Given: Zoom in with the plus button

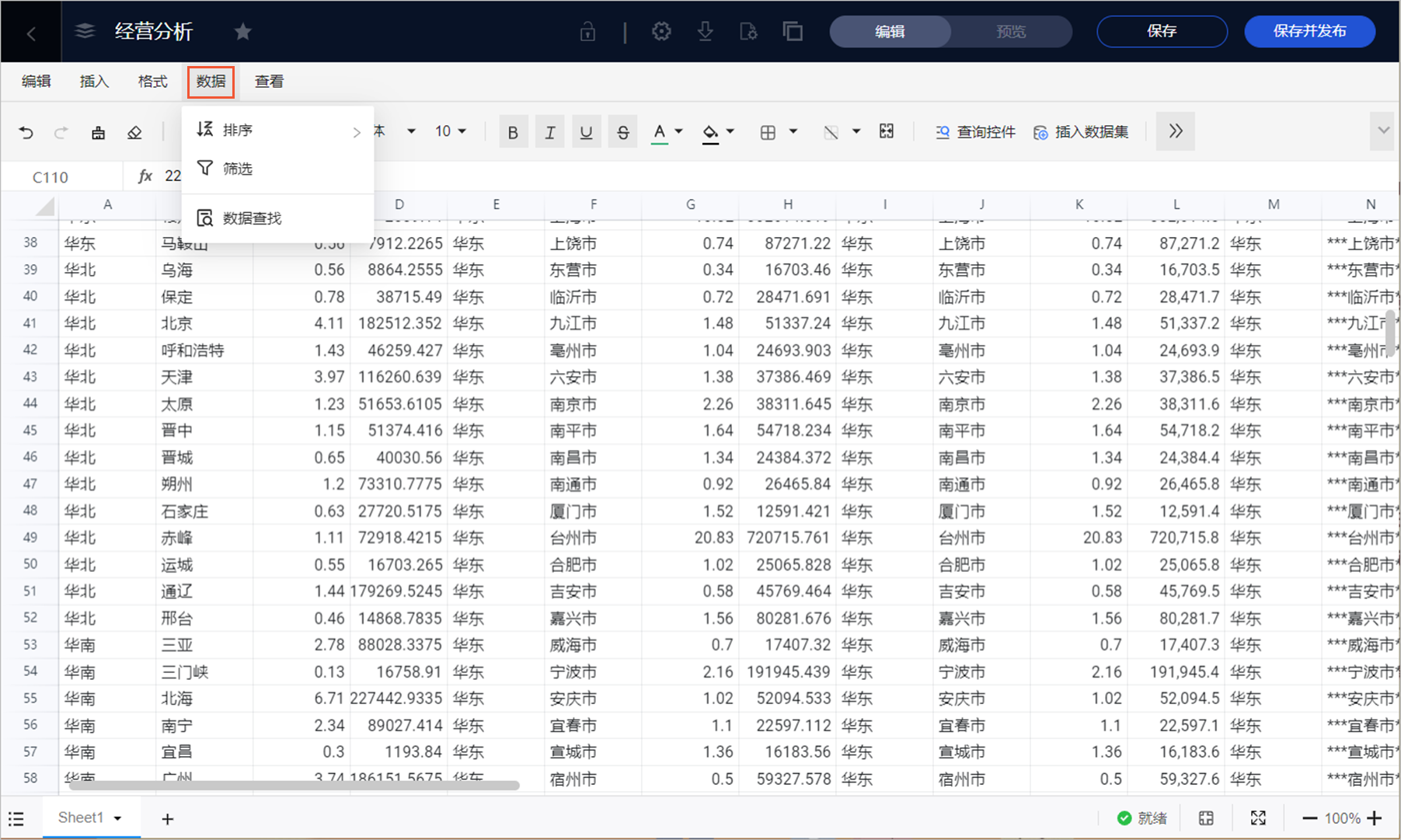Looking at the screenshot, I should click(x=1375, y=818).
